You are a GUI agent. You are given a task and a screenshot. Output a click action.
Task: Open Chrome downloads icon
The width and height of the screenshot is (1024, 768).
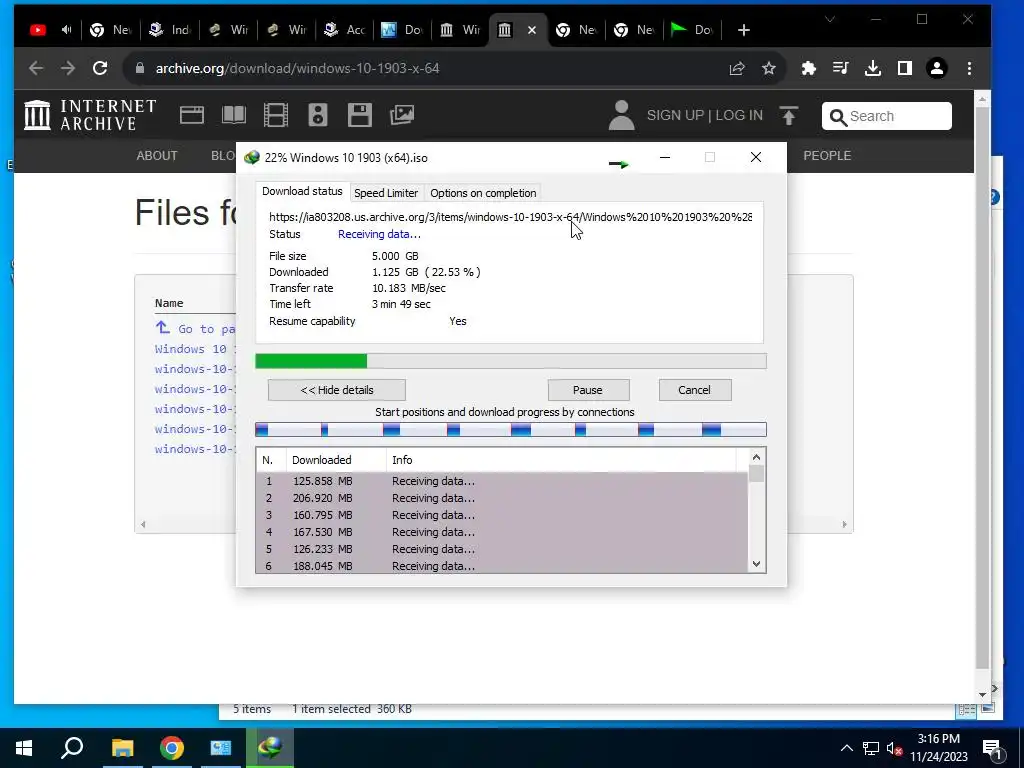[872, 68]
